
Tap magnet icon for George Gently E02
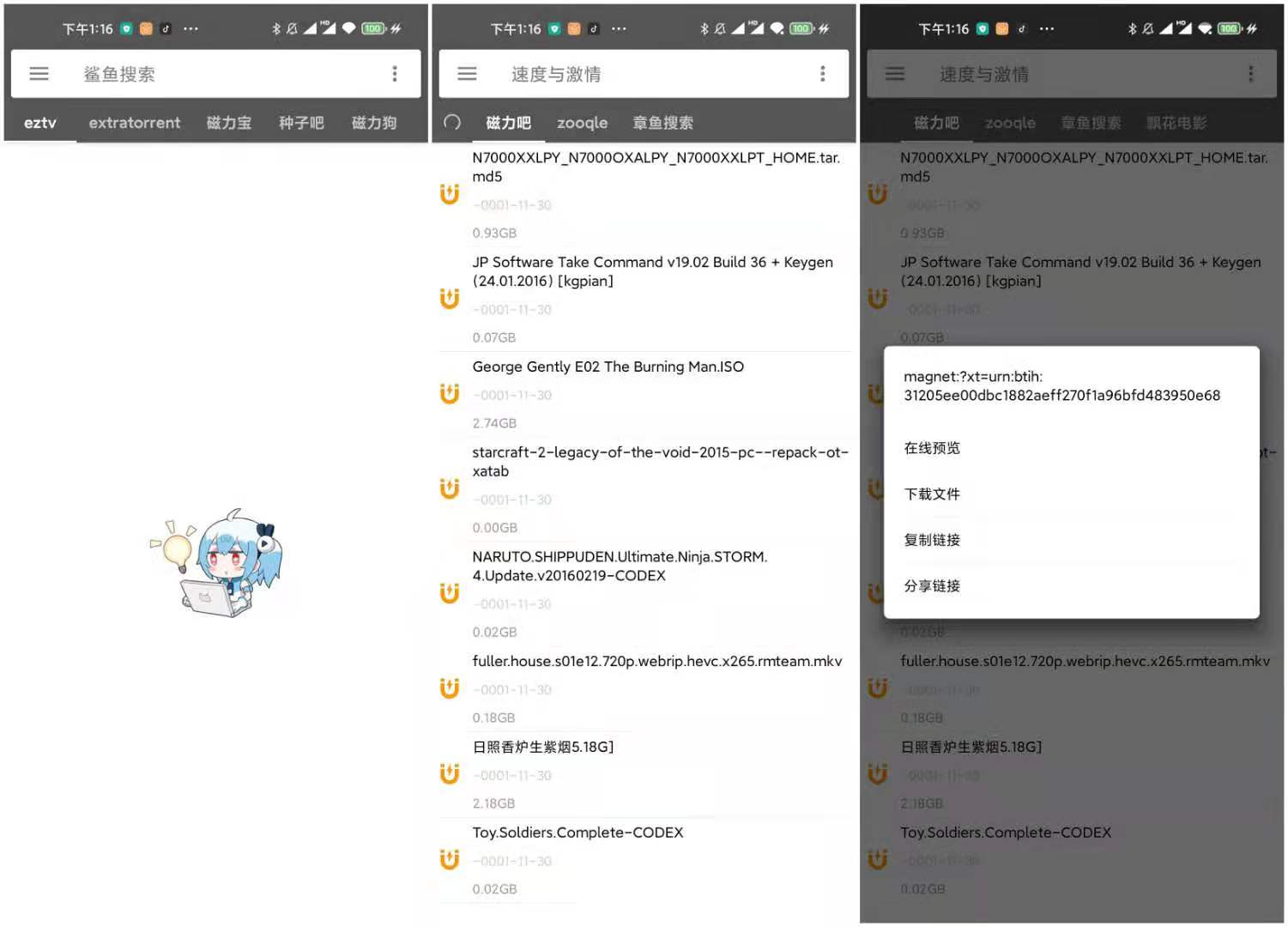pos(450,394)
